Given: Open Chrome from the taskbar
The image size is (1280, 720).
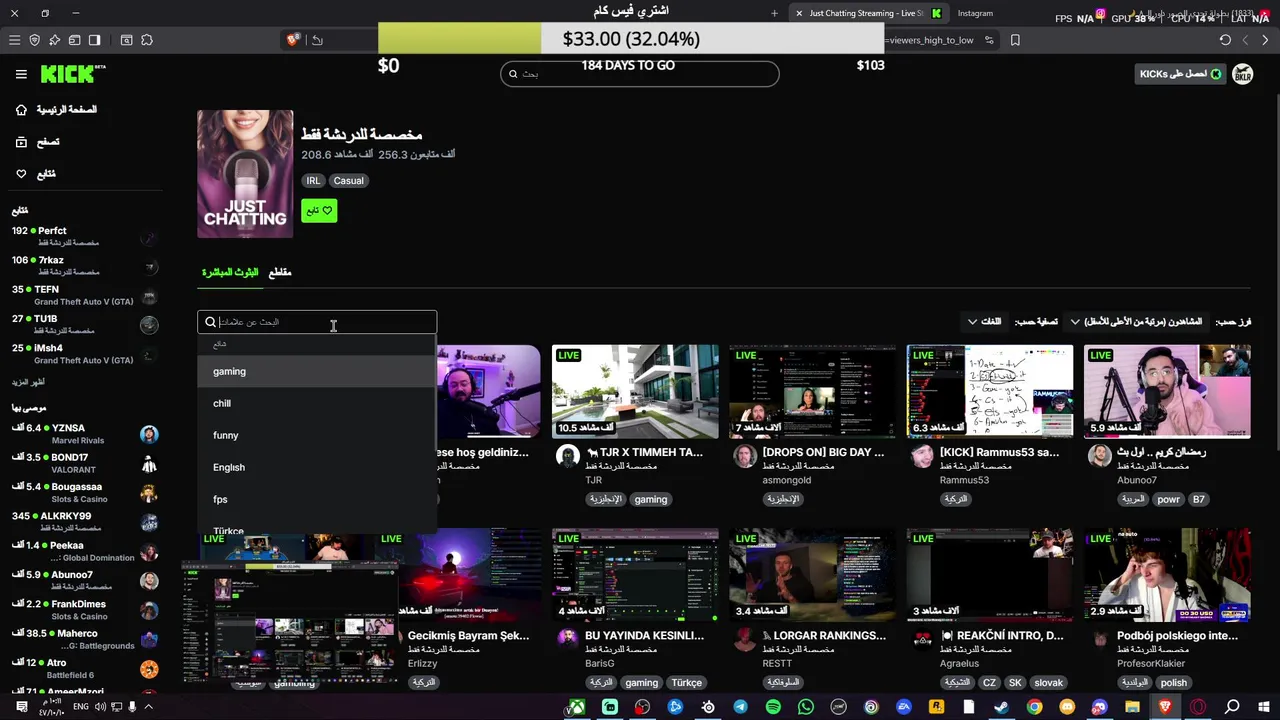Looking at the screenshot, I should coord(1034,707).
